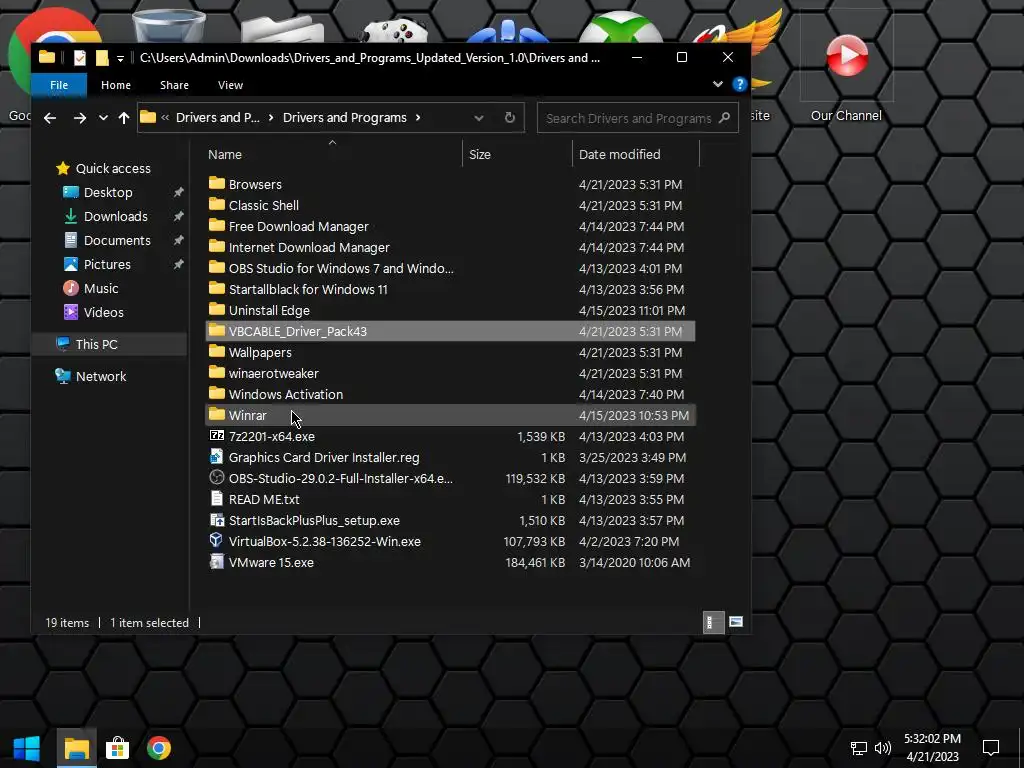Image resolution: width=1024 pixels, height=768 pixels.
Task: Click the Drivers and Programs breadcrumb
Action: coord(345,118)
